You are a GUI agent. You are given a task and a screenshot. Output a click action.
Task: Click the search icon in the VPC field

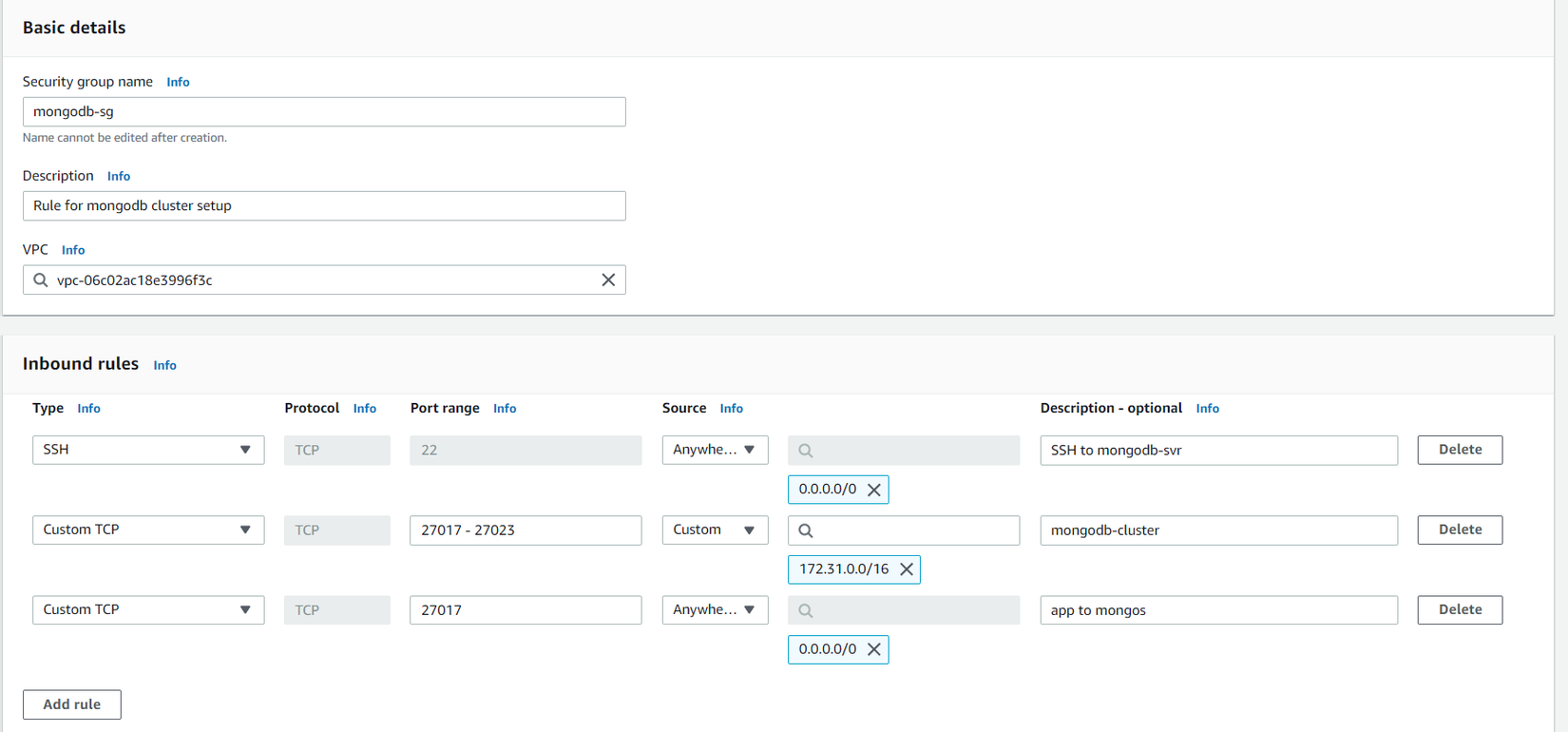coord(41,279)
